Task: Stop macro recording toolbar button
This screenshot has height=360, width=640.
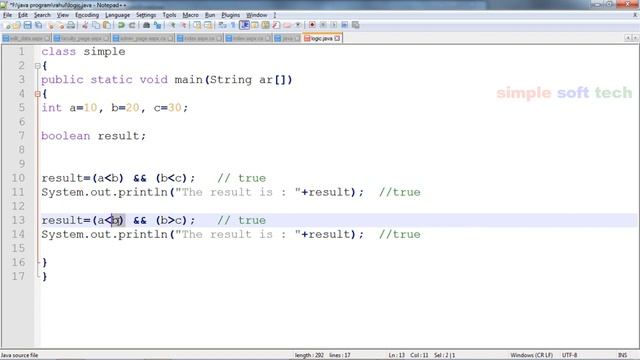Action: tap(323, 25)
